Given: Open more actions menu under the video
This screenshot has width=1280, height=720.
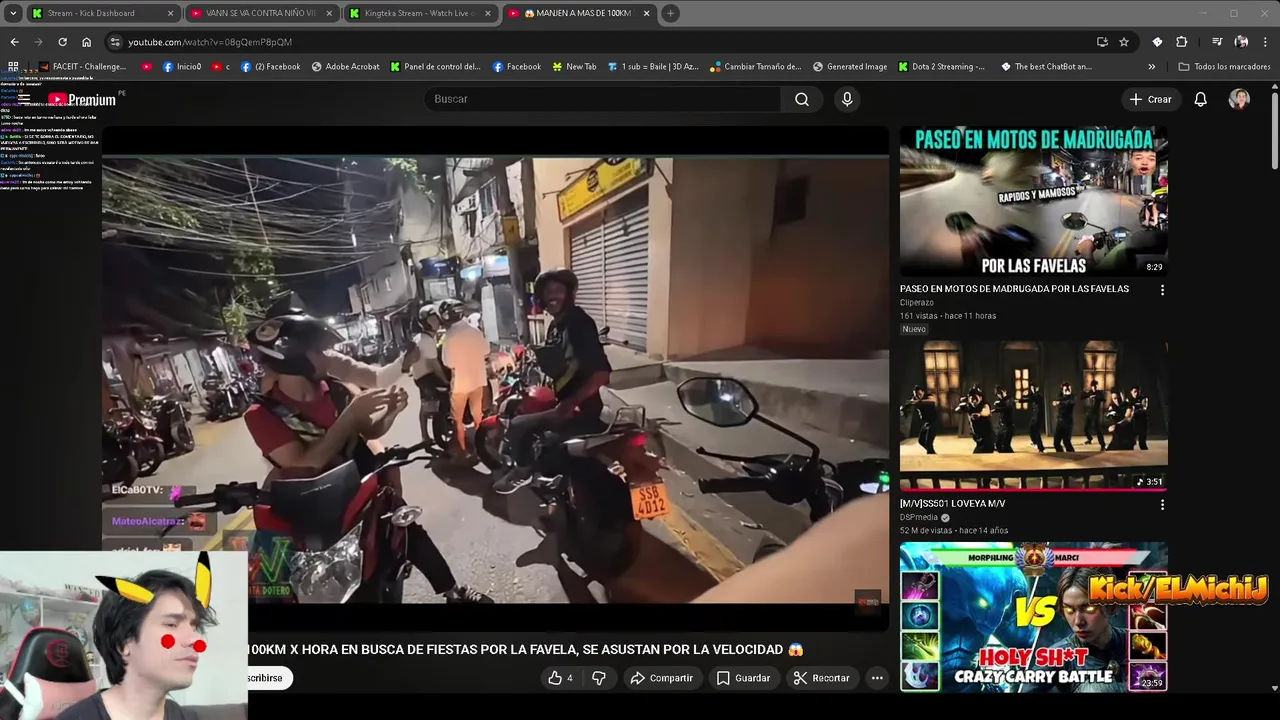Looking at the screenshot, I should (877, 678).
